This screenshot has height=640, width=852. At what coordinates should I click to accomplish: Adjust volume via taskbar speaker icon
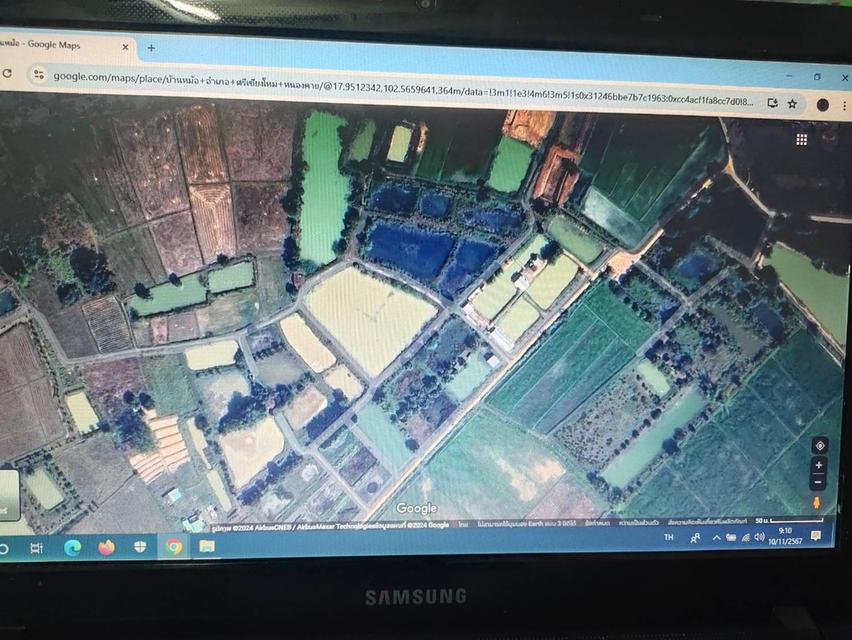(759, 538)
